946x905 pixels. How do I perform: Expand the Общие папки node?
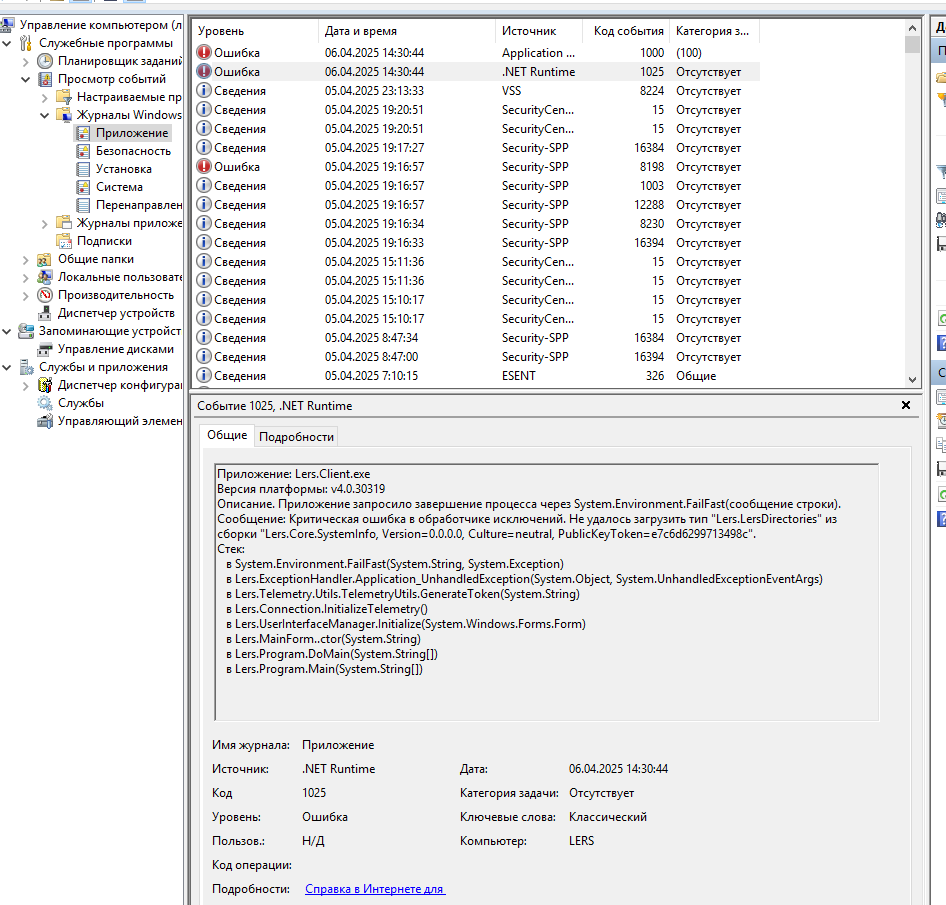(x=25, y=260)
